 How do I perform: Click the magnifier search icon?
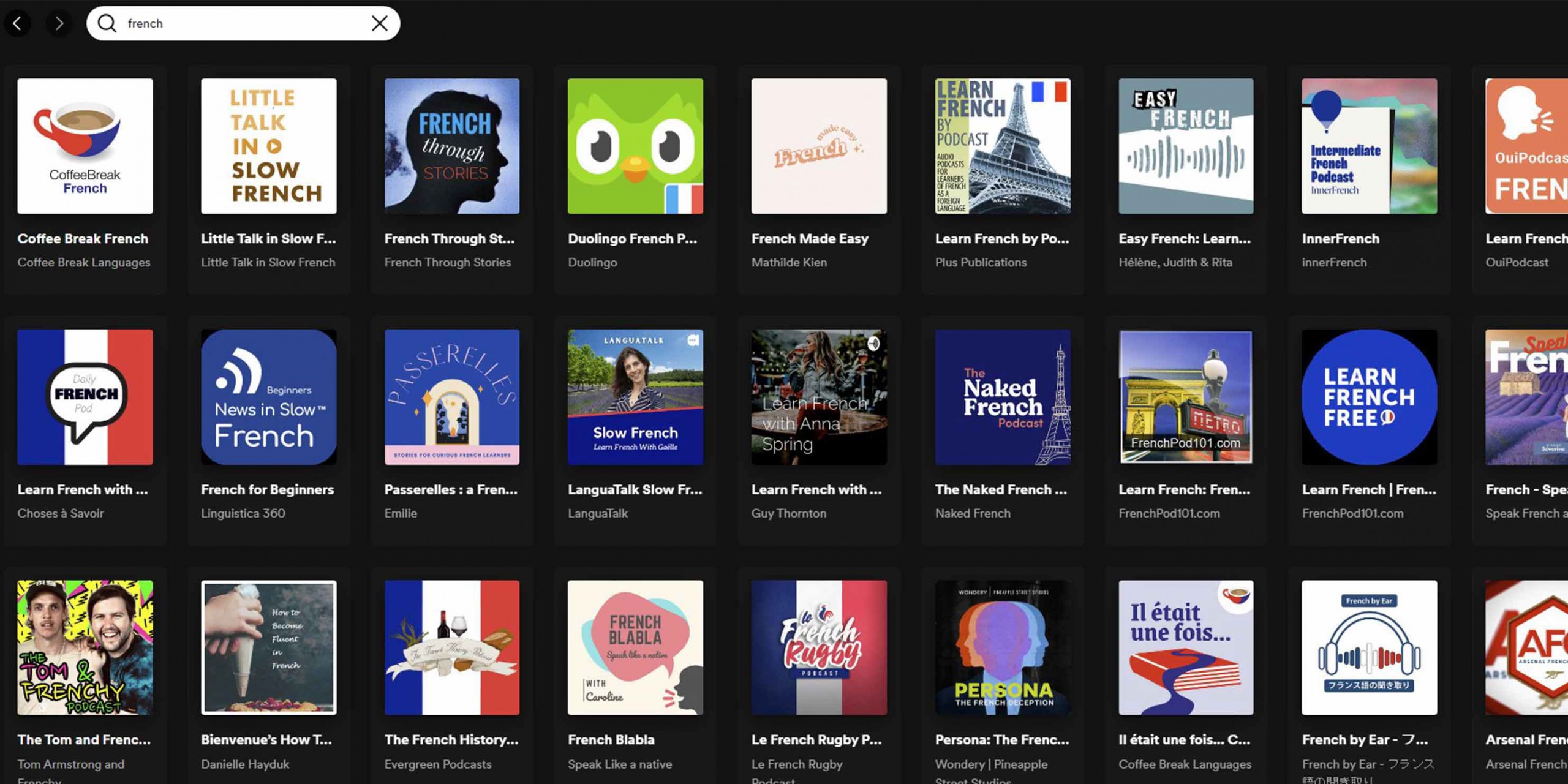(x=107, y=23)
